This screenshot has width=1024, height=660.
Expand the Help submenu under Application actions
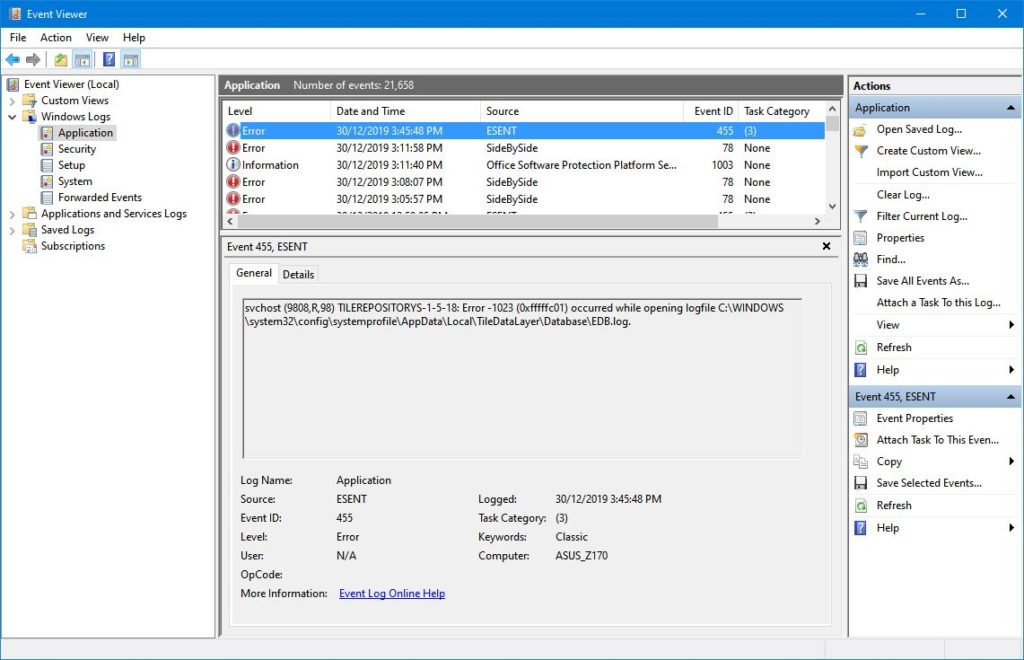point(1011,370)
